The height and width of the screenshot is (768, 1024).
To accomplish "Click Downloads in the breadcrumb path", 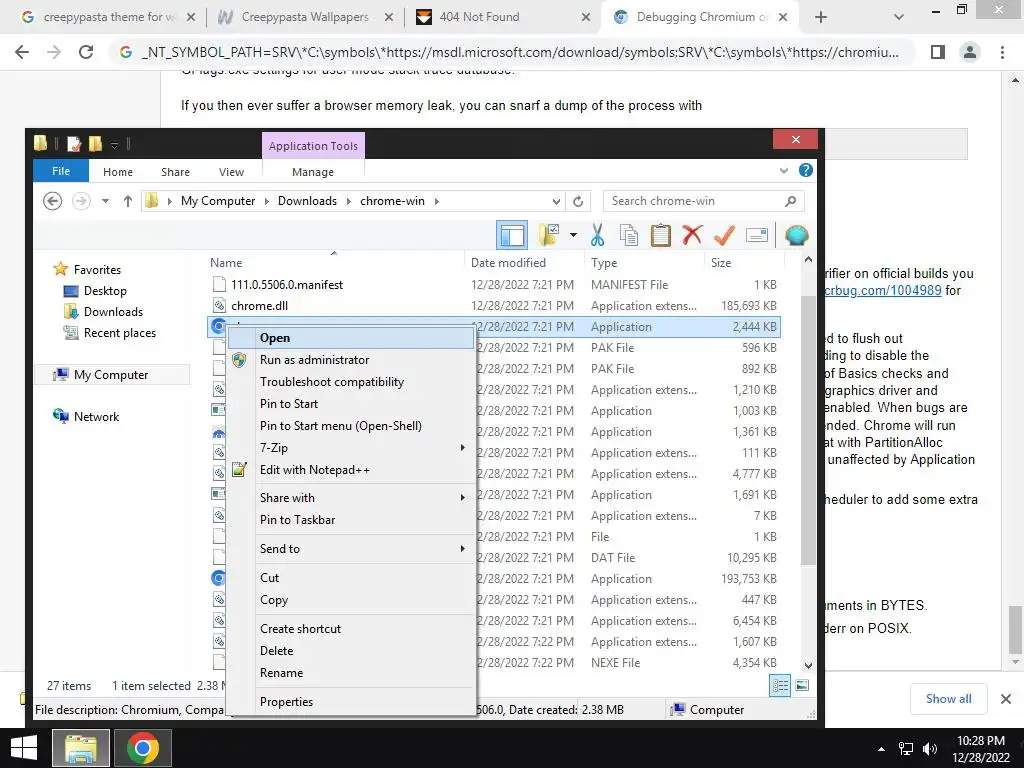I will point(307,201).
